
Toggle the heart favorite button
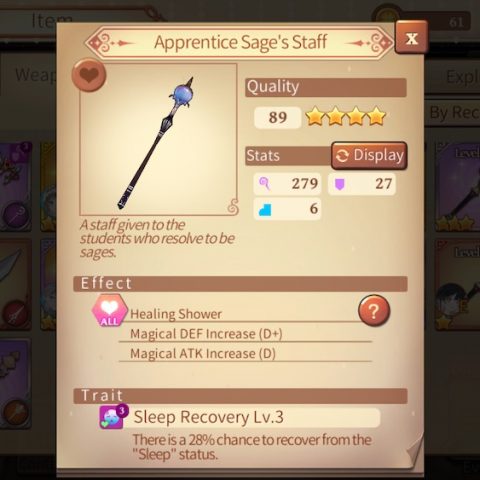[x=89, y=75]
